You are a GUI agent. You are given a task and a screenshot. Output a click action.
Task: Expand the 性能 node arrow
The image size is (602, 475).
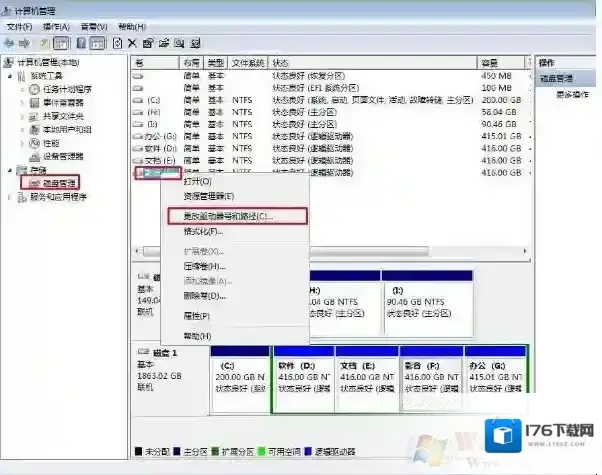pyautogui.click(x=22, y=143)
